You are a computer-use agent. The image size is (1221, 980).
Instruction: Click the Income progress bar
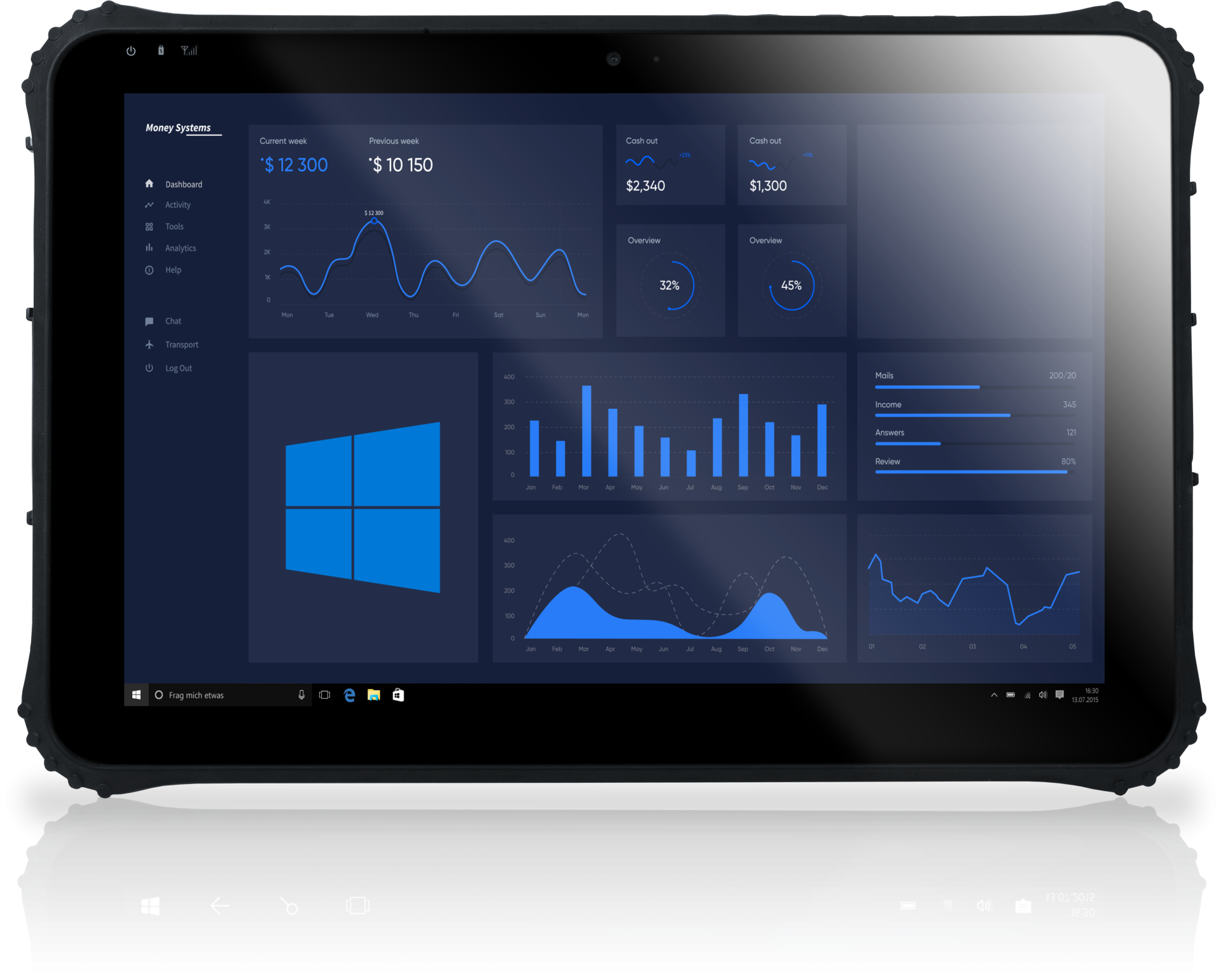point(942,415)
